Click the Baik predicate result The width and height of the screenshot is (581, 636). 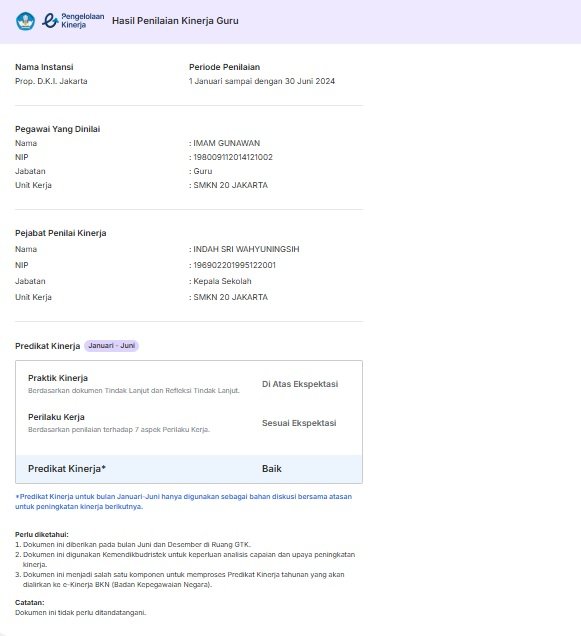pyautogui.click(x=271, y=469)
